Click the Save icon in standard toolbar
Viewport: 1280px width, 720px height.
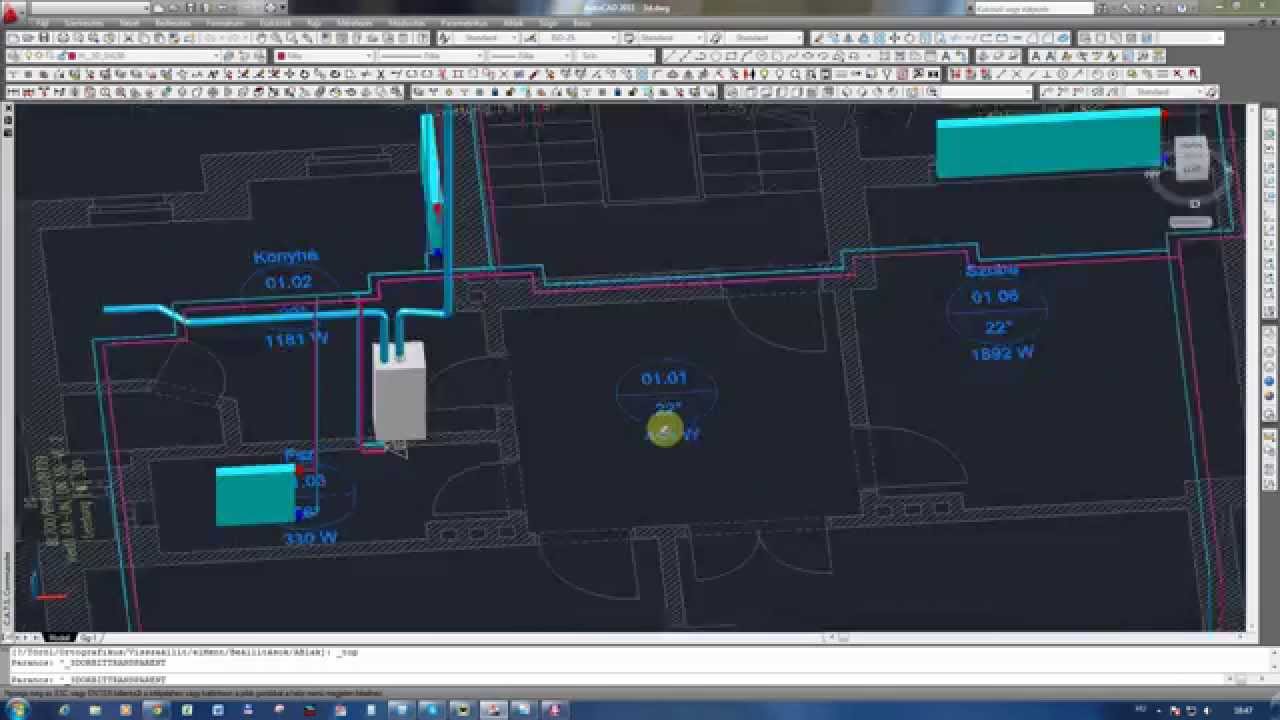pyautogui.click(x=43, y=37)
